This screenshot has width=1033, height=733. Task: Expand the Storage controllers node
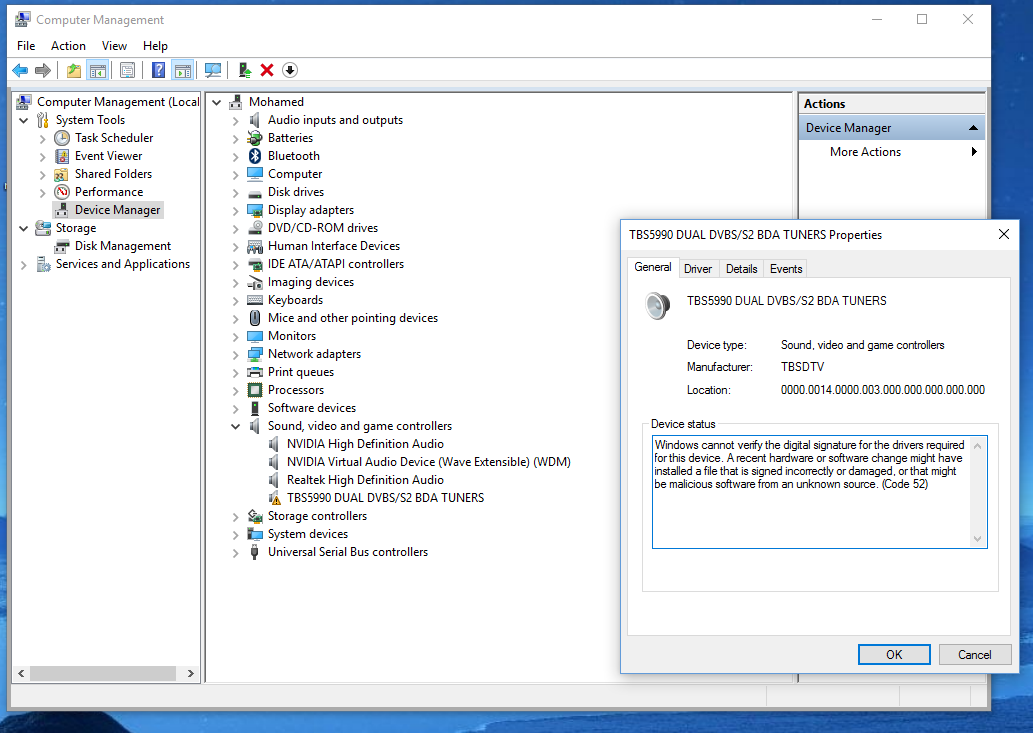[x=236, y=516]
